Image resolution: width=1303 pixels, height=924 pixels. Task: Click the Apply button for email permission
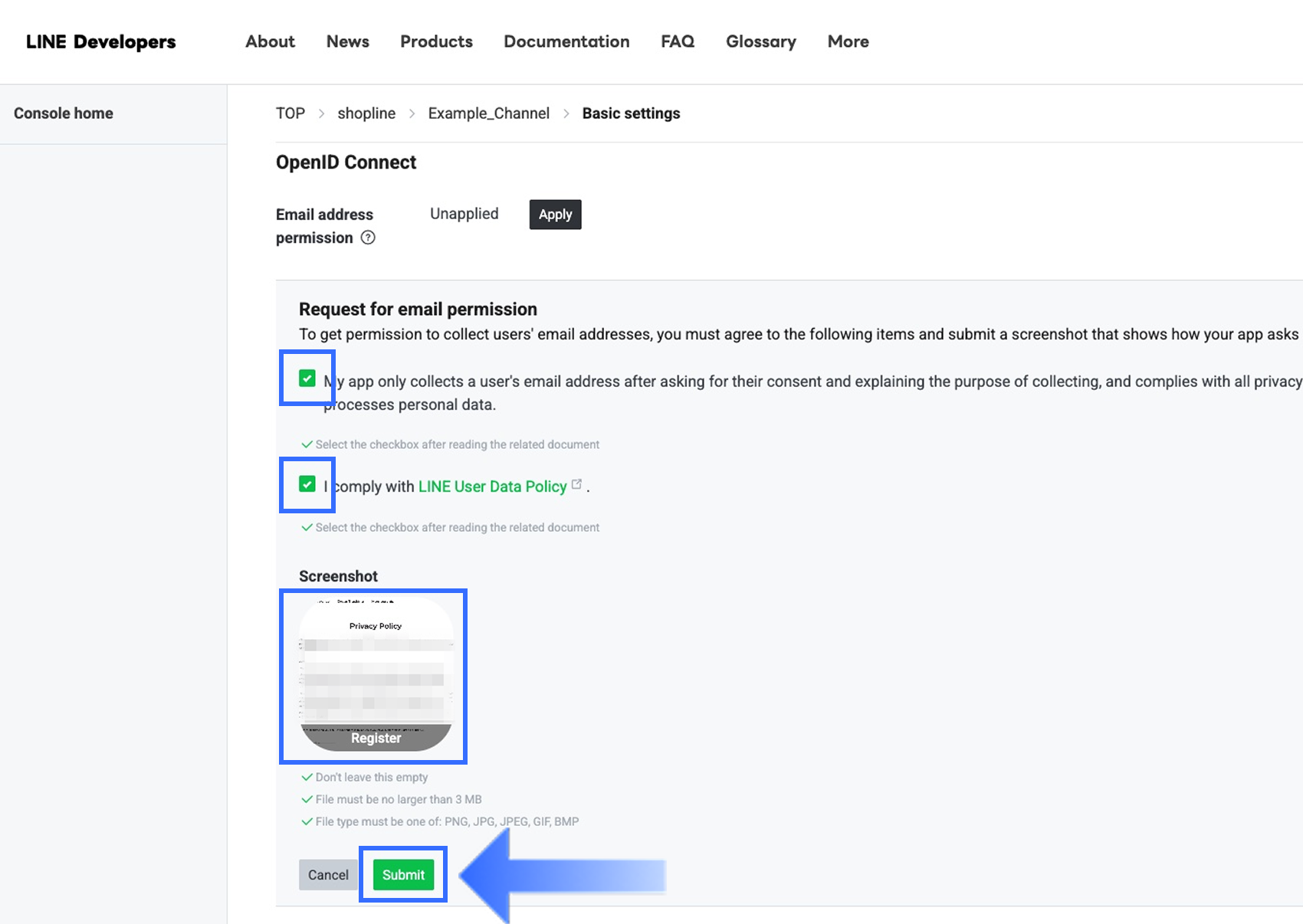(x=555, y=215)
